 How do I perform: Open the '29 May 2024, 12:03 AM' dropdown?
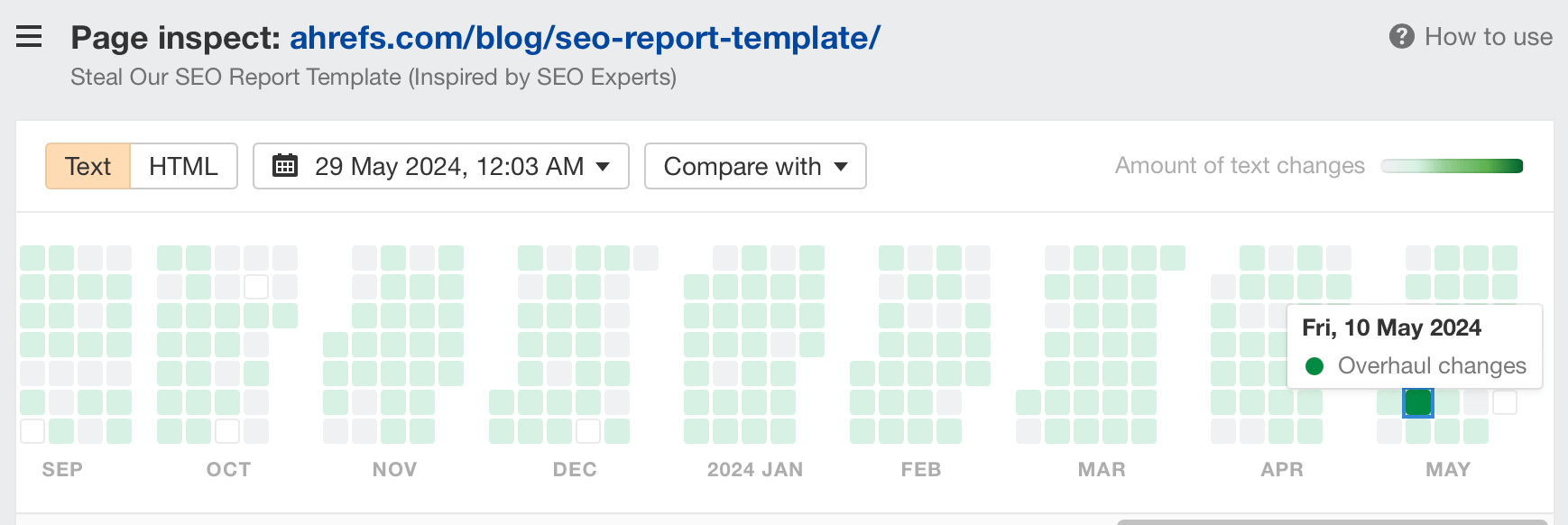[440, 166]
